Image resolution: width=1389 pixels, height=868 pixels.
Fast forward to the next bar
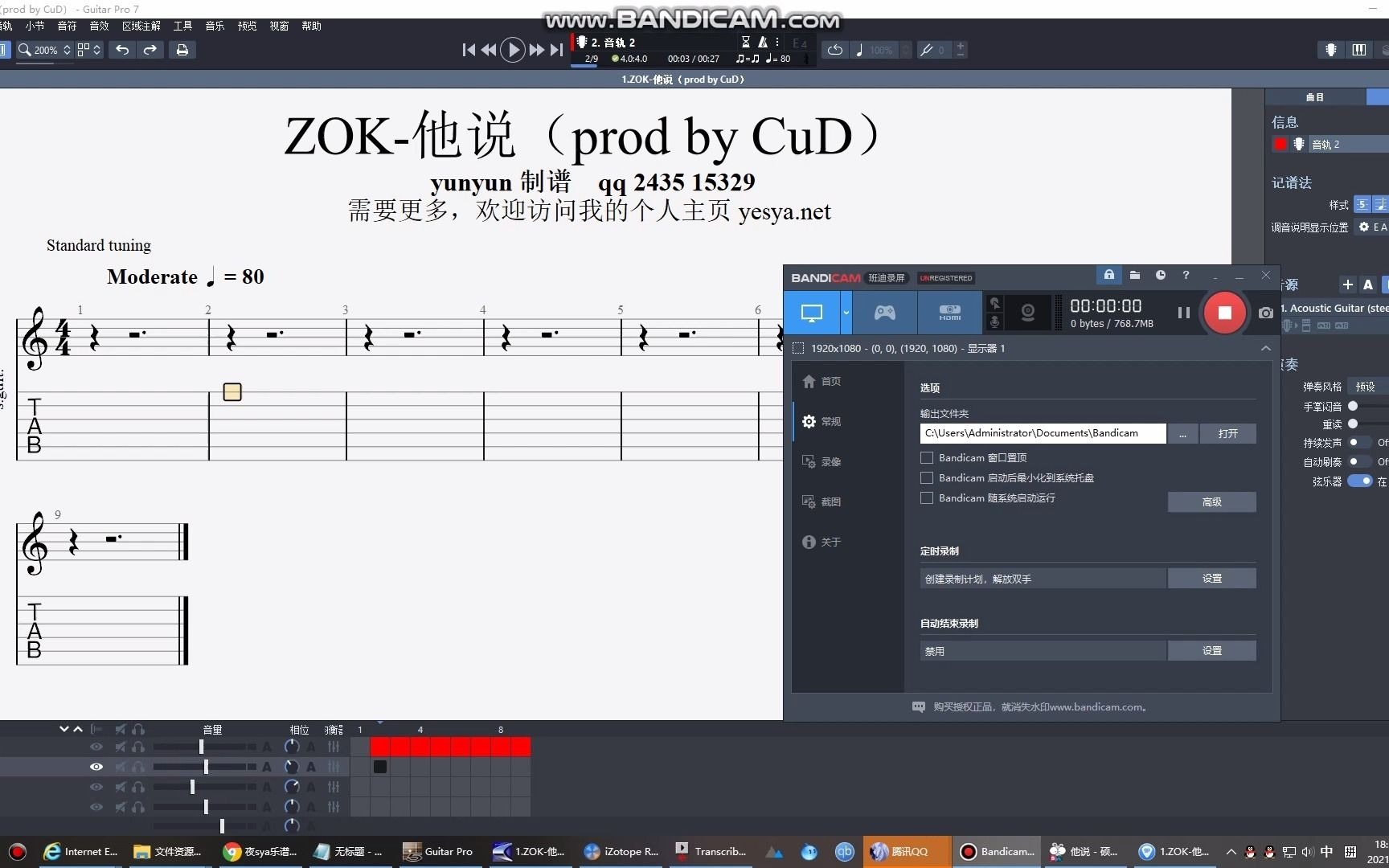536,50
